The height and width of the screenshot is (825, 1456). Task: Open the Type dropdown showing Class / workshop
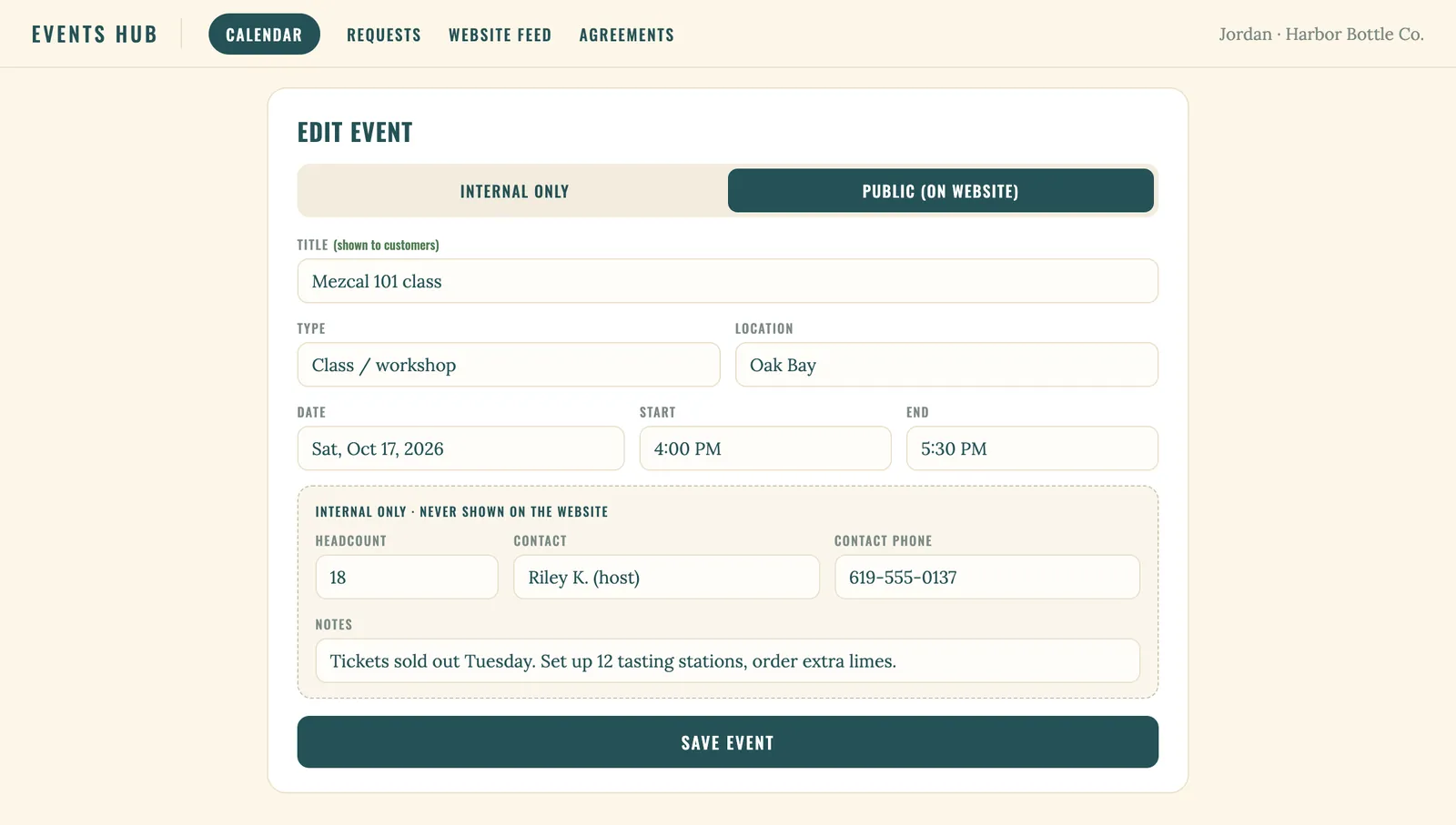pos(509,365)
